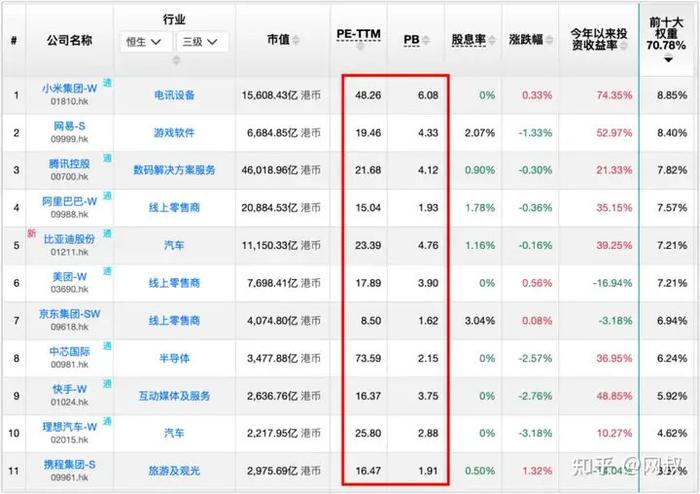Open 线上零售商 industry for 京东集团-SW row
700x494 pixels.
pos(175,320)
